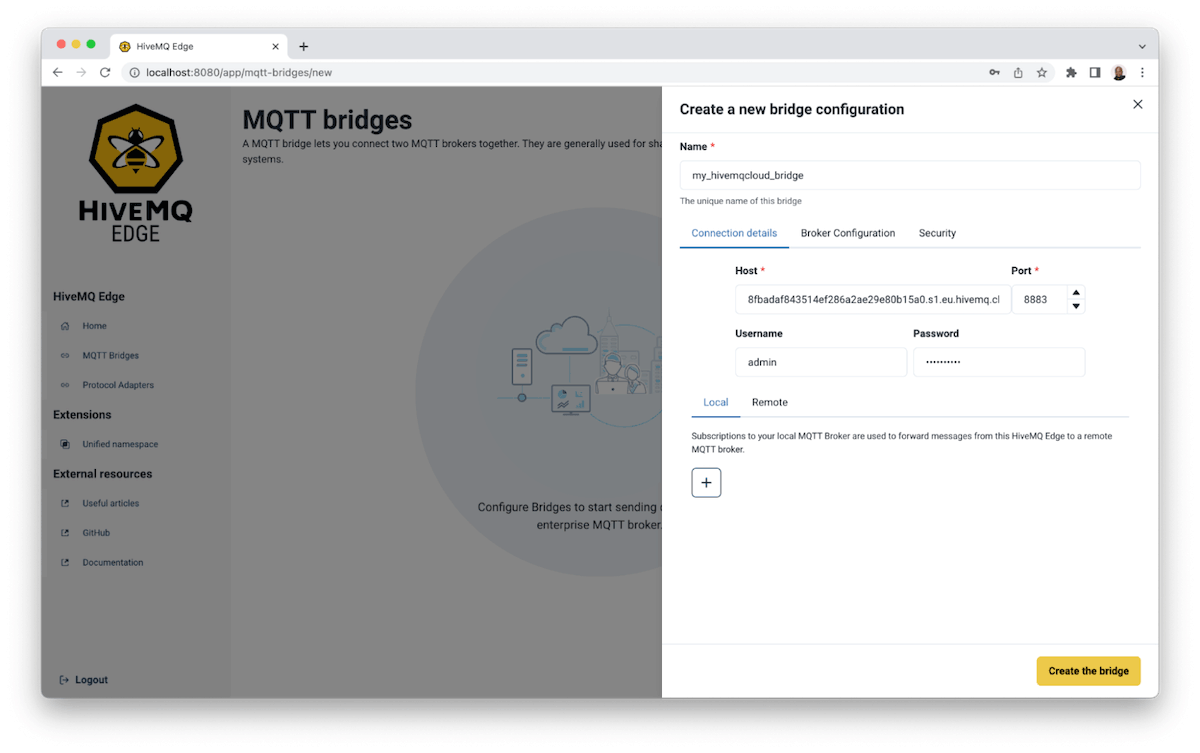Viewport: 1200px width, 753px height.
Task: Open Useful articles link
Action: pyautogui.click(x=111, y=503)
